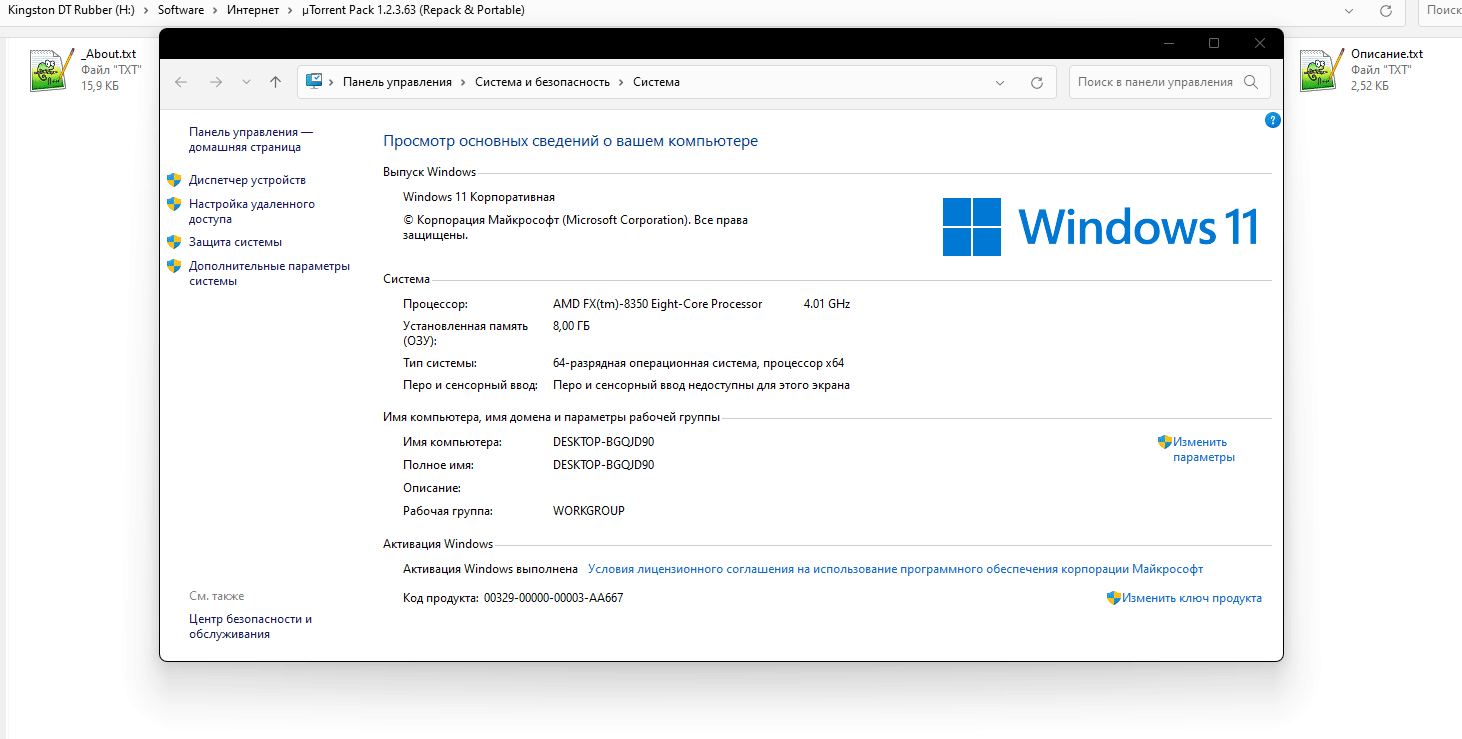
Task: Click 'Система' breadcrumb in address bar
Action: pos(656,82)
